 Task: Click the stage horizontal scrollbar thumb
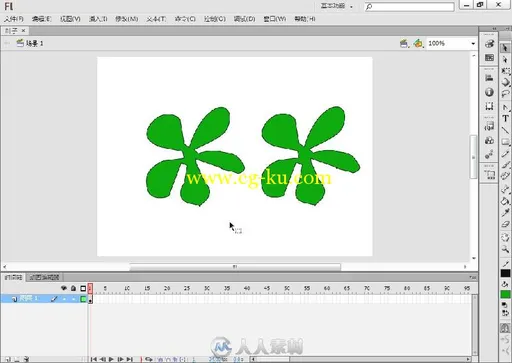[235, 267]
